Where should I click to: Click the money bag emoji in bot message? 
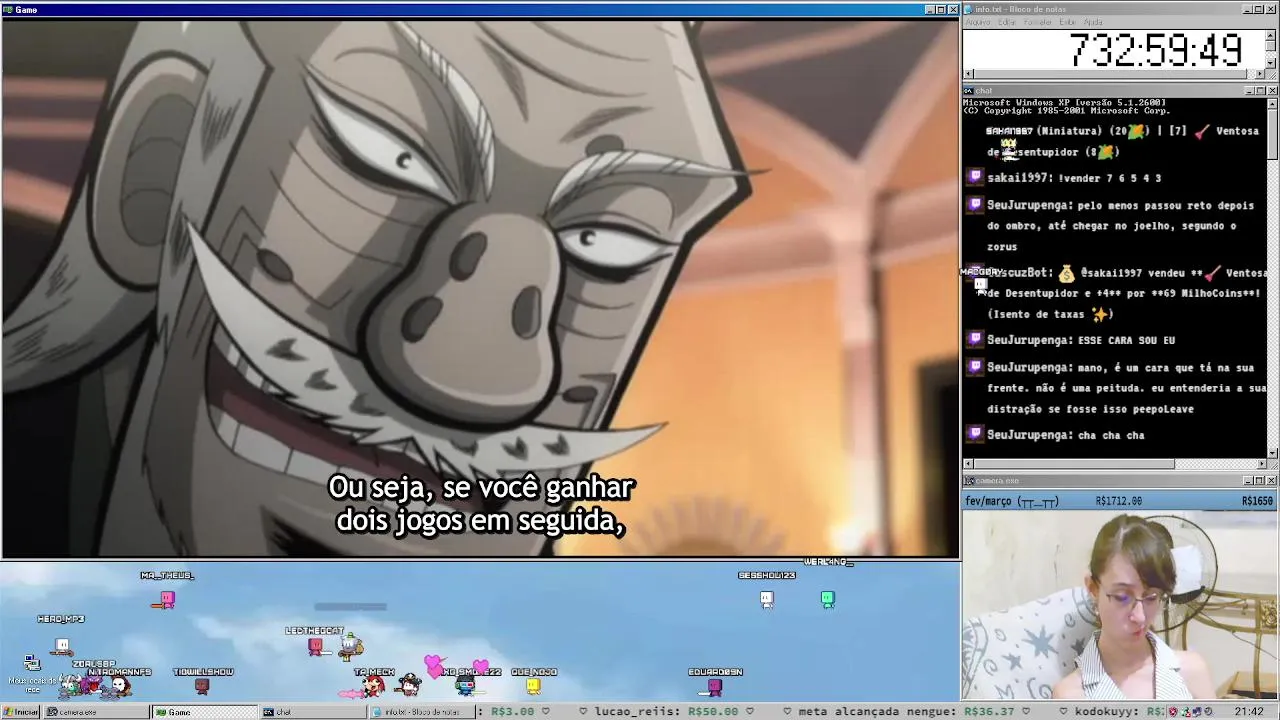point(1066,273)
